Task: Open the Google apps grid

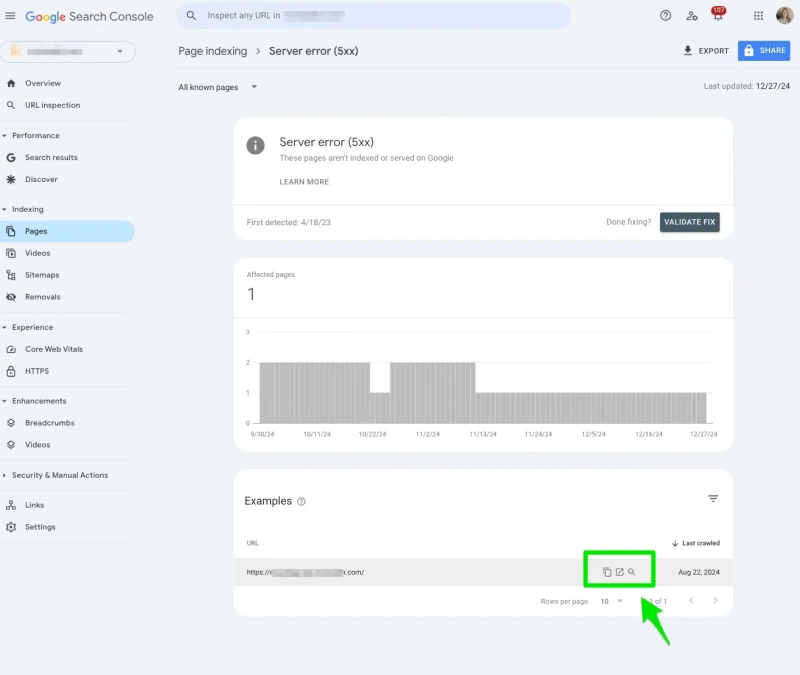Action: pos(758,16)
